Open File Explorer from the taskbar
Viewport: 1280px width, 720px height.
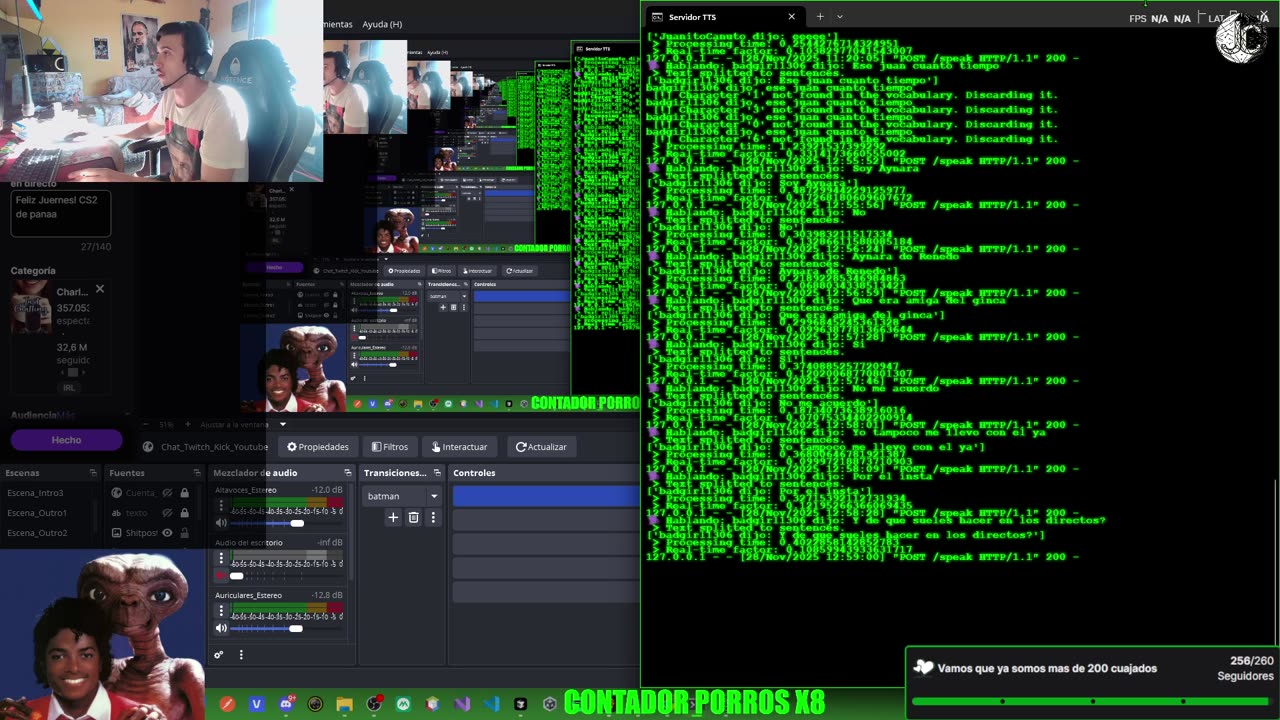pyautogui.click(x=344, y=704)
